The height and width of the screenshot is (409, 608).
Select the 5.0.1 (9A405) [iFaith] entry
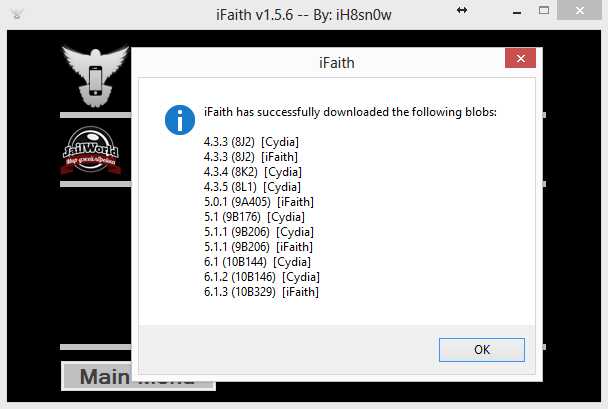coord(259,202)
